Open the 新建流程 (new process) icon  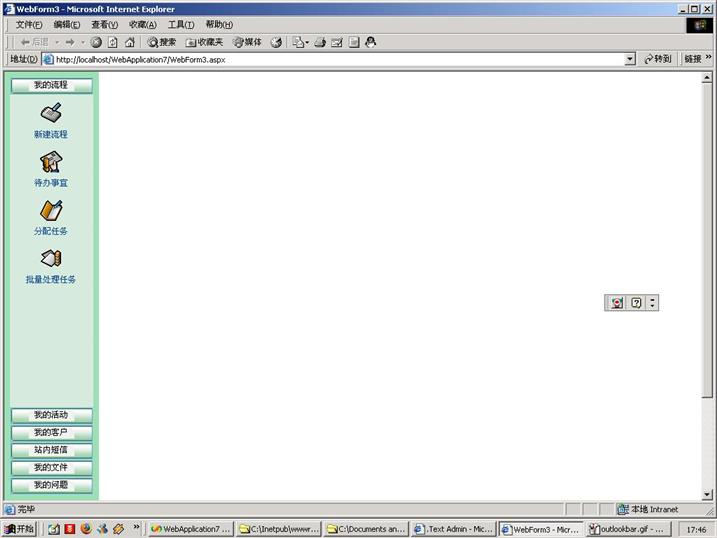(51, 112)
